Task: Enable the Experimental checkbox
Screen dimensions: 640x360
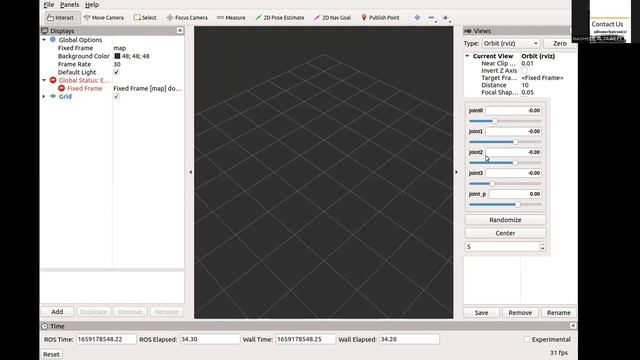Action: 527,339
